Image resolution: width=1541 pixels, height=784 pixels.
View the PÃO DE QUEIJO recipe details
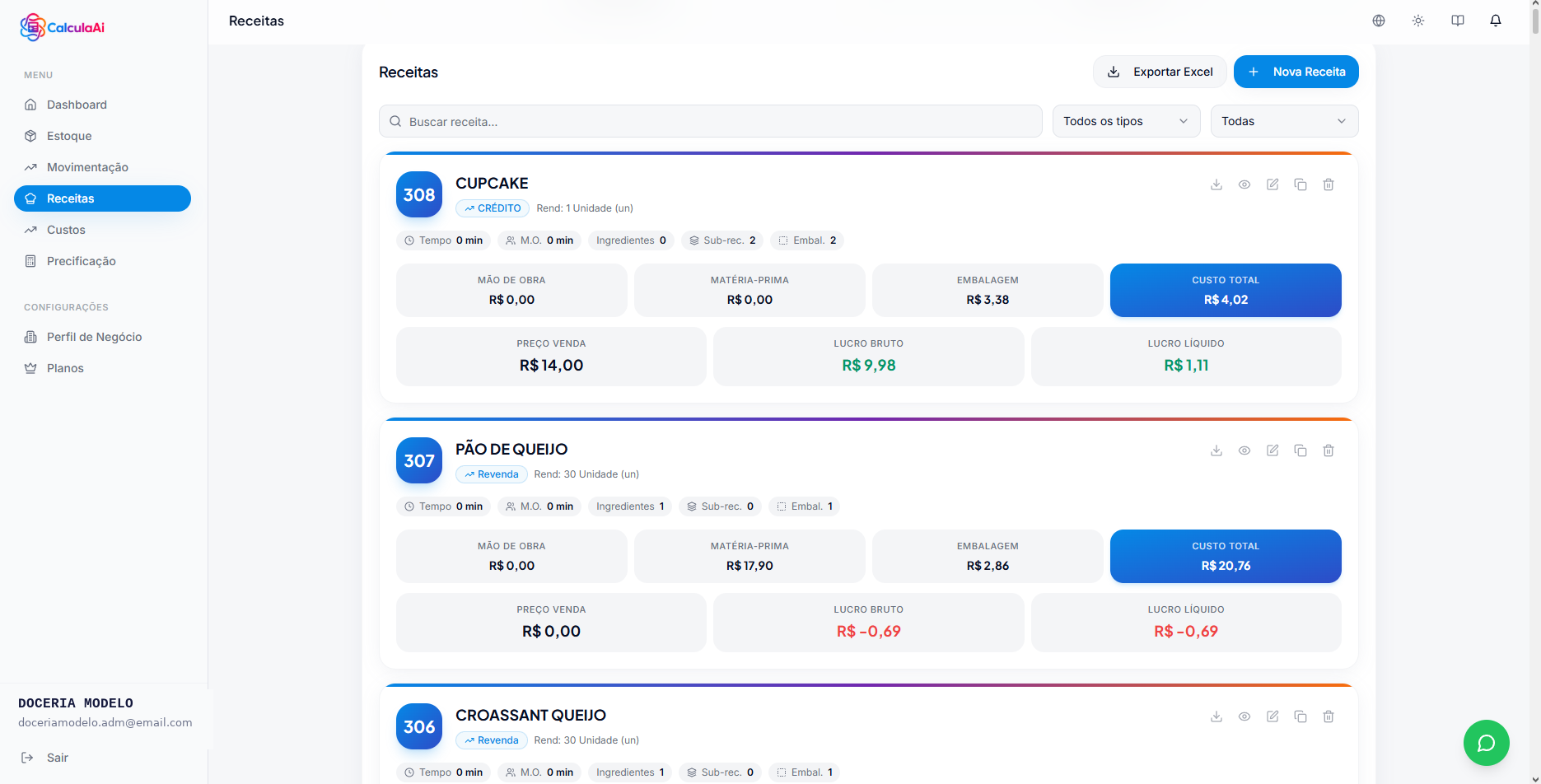tap(1244, 450)
